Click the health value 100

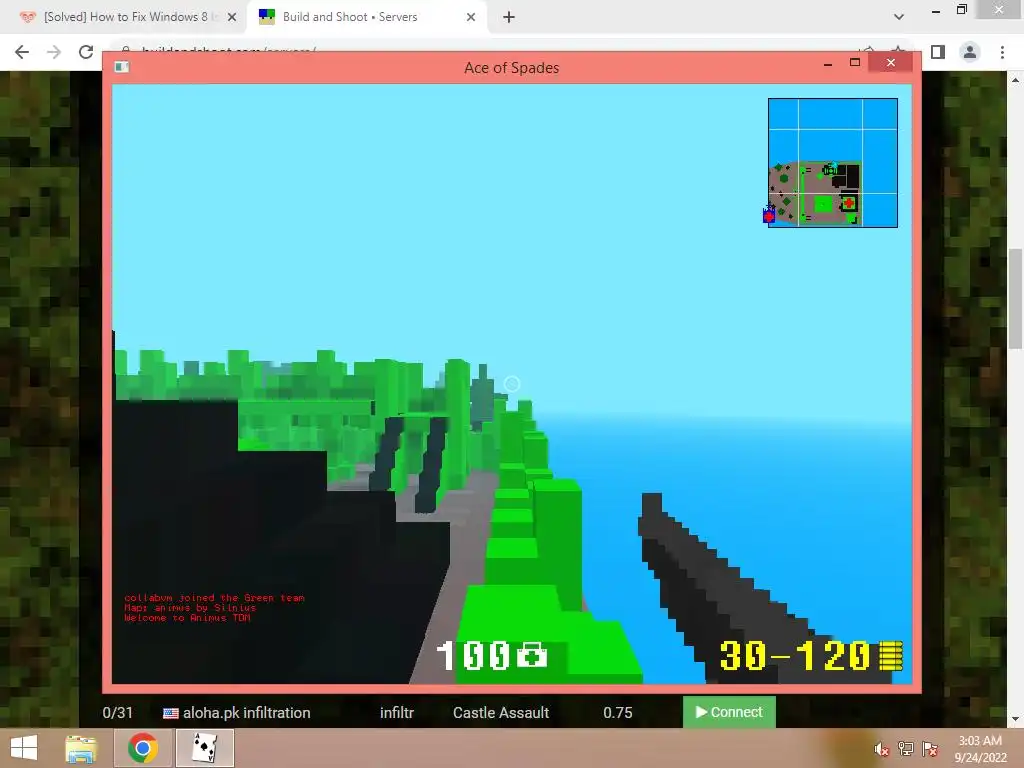click(473, 655)
